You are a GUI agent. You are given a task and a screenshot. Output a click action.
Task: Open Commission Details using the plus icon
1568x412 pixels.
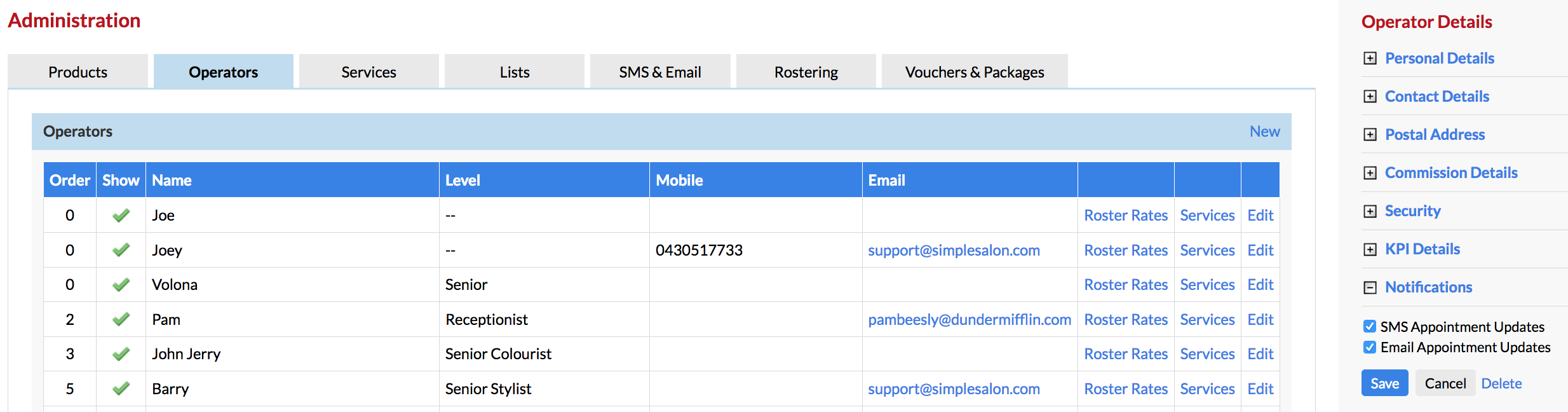click(1370, 173)
